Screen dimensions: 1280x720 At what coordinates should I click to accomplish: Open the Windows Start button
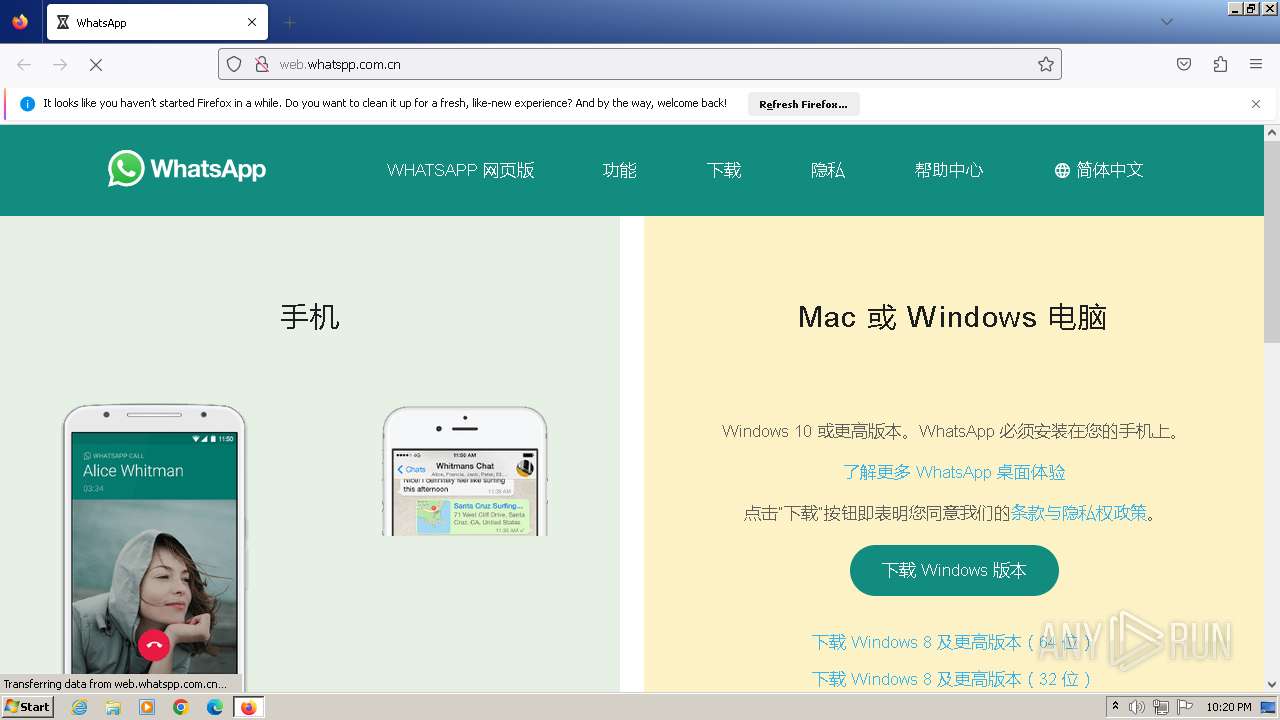click(27, 706)
